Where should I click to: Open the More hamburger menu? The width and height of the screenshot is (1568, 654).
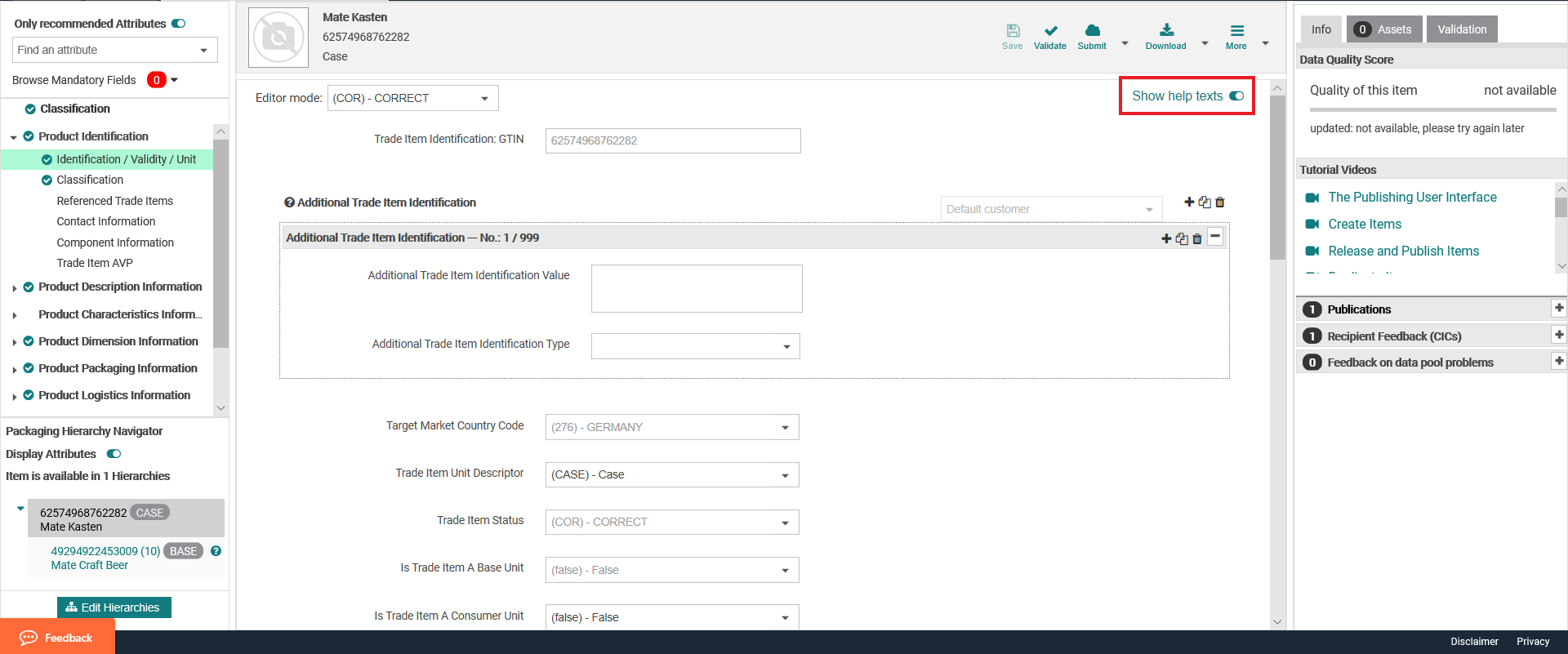click(x=1236, y=32)
